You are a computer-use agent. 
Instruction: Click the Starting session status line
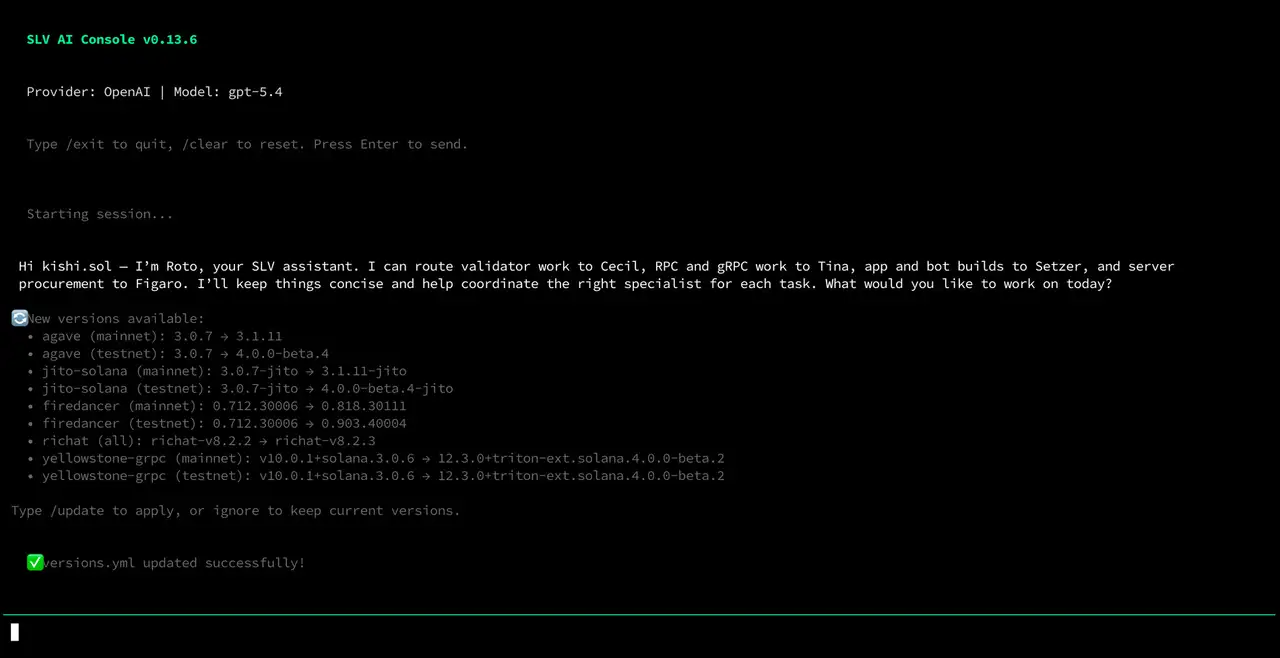click(99, 213)
